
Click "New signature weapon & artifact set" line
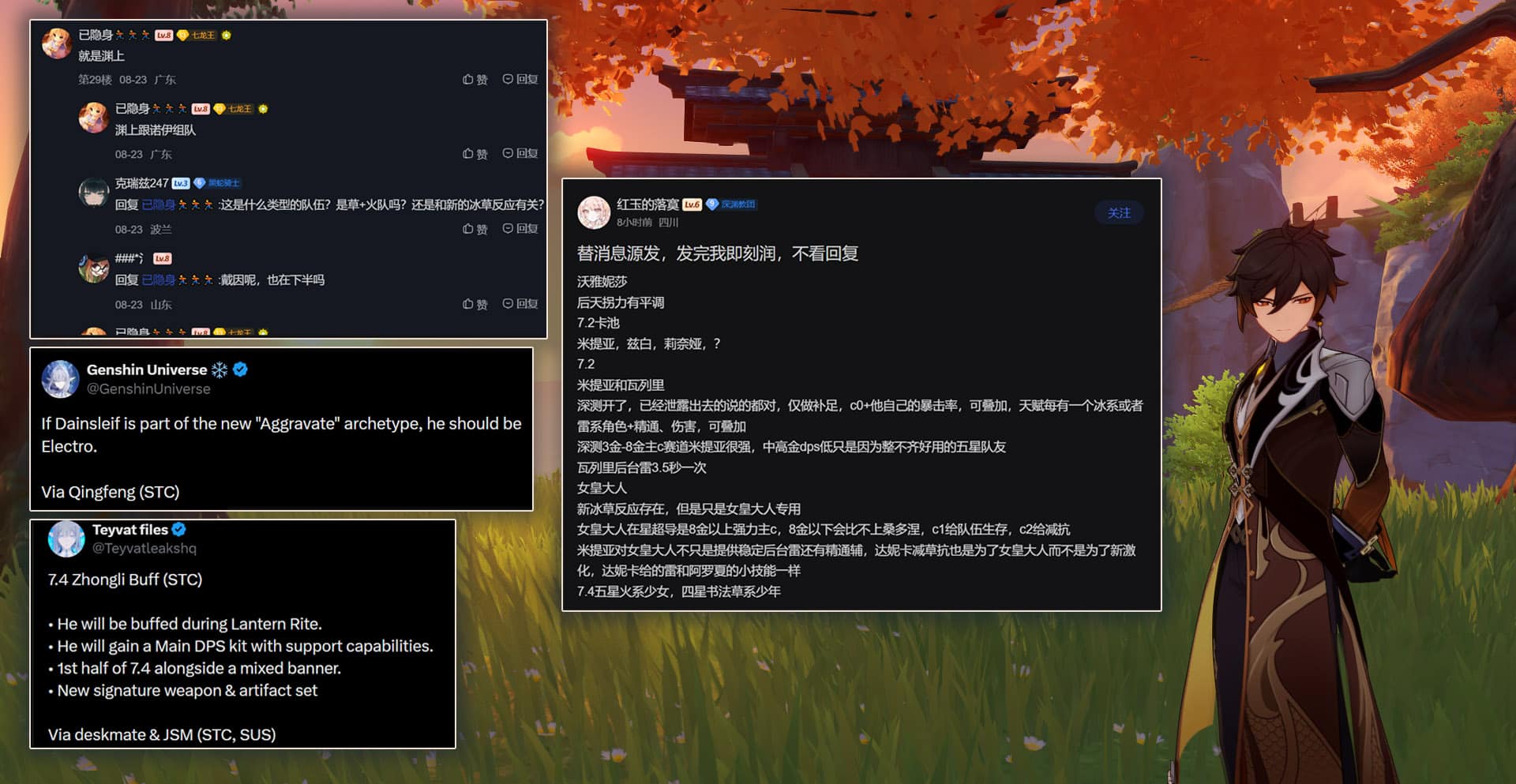pyautogui.click(x=187, y=690)
